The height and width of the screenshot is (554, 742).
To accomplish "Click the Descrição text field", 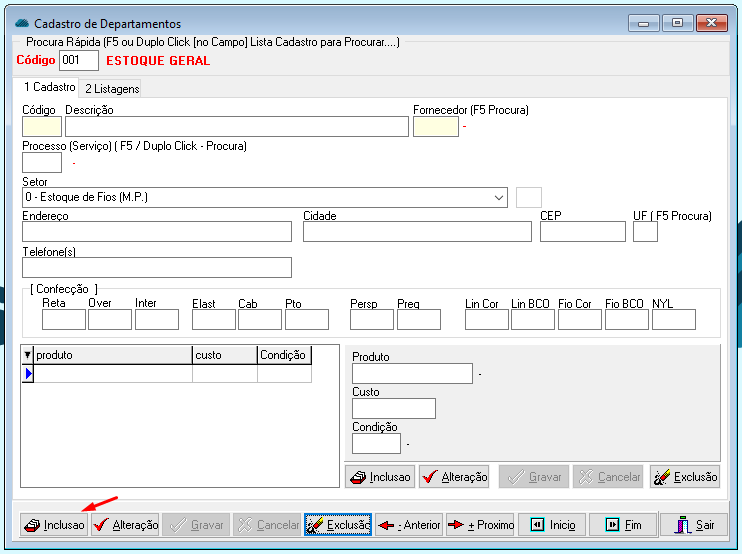I will pos(237,126).
